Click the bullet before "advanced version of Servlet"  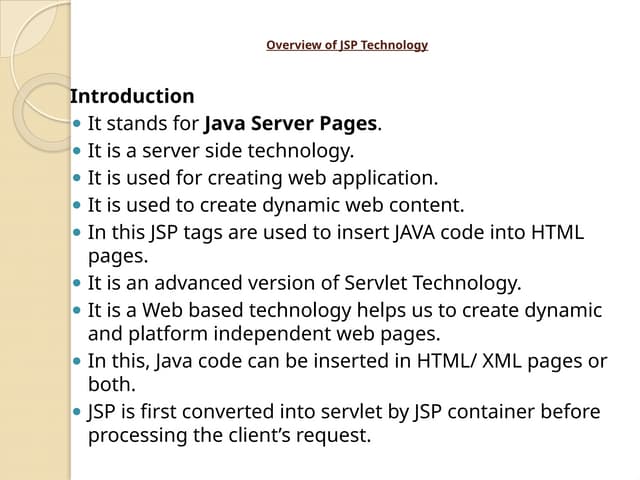point(78,284)
